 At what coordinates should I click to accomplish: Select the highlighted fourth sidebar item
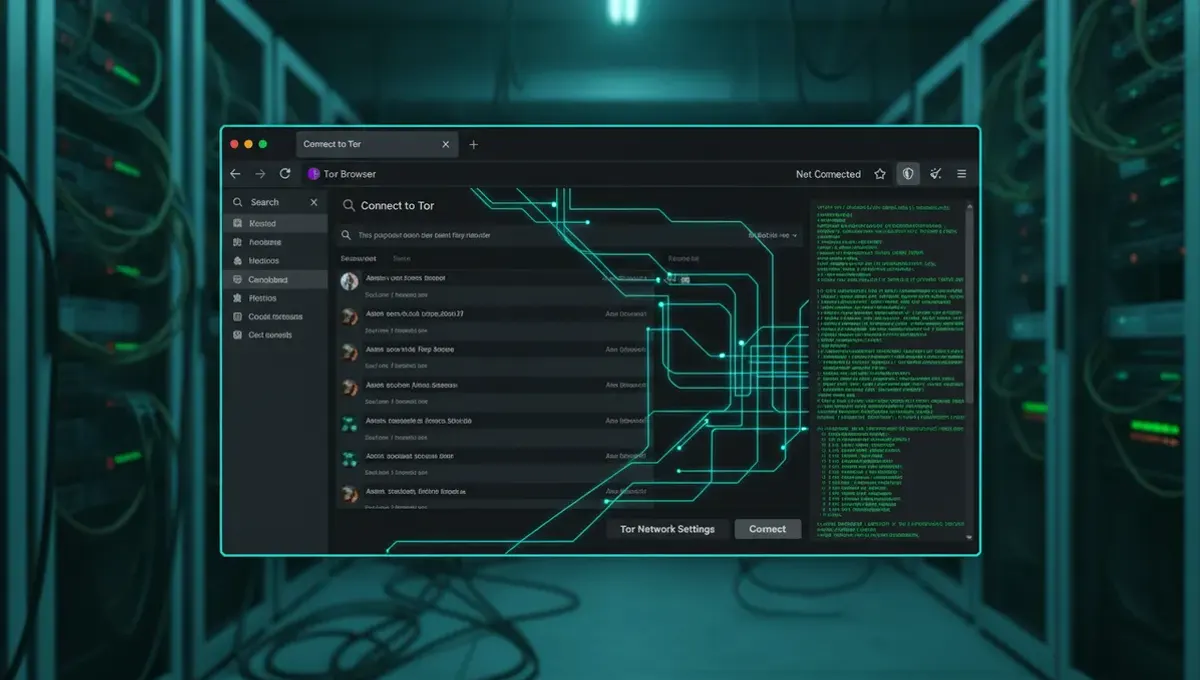click(x=274, y=280)
